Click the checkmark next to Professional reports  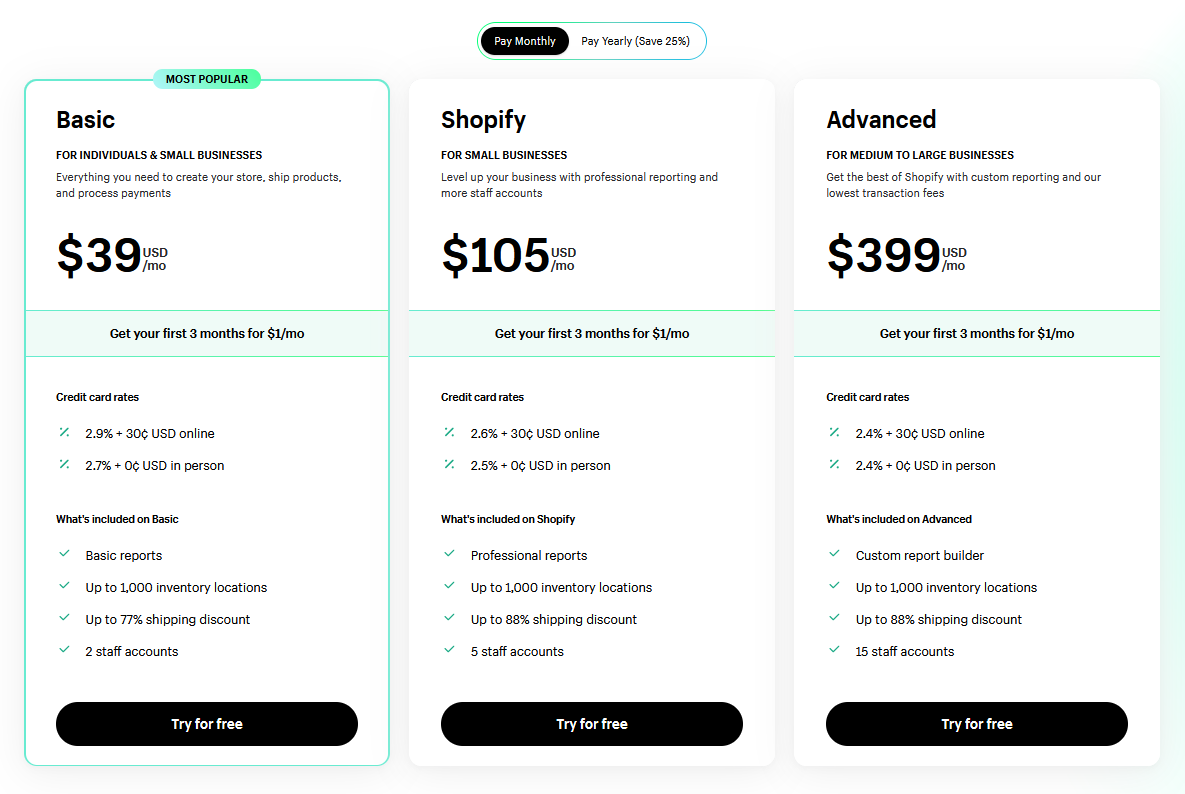[x=449, y=555]
